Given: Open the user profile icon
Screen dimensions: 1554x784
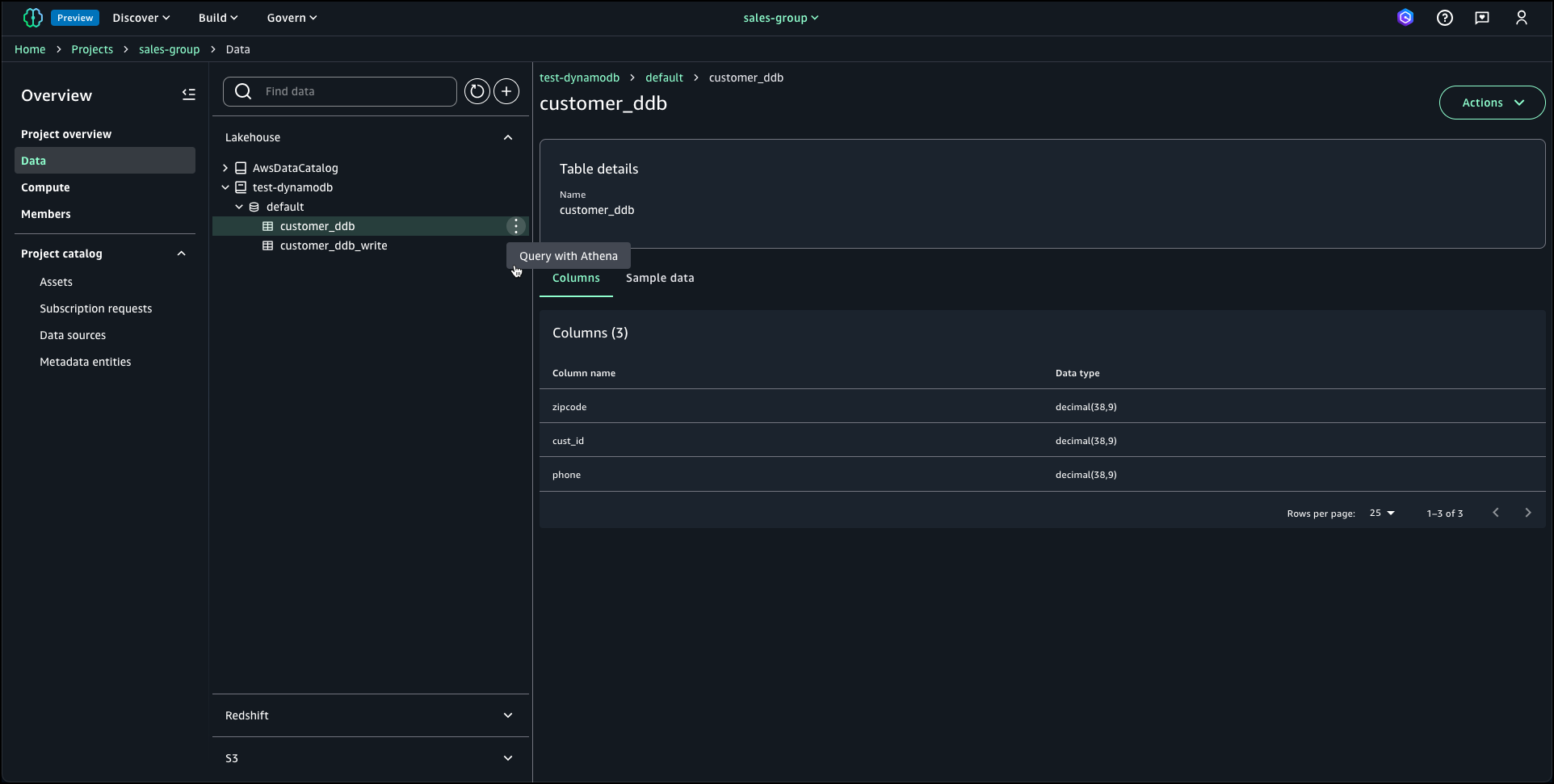Looking at the screenshot, I should 1522,18.
